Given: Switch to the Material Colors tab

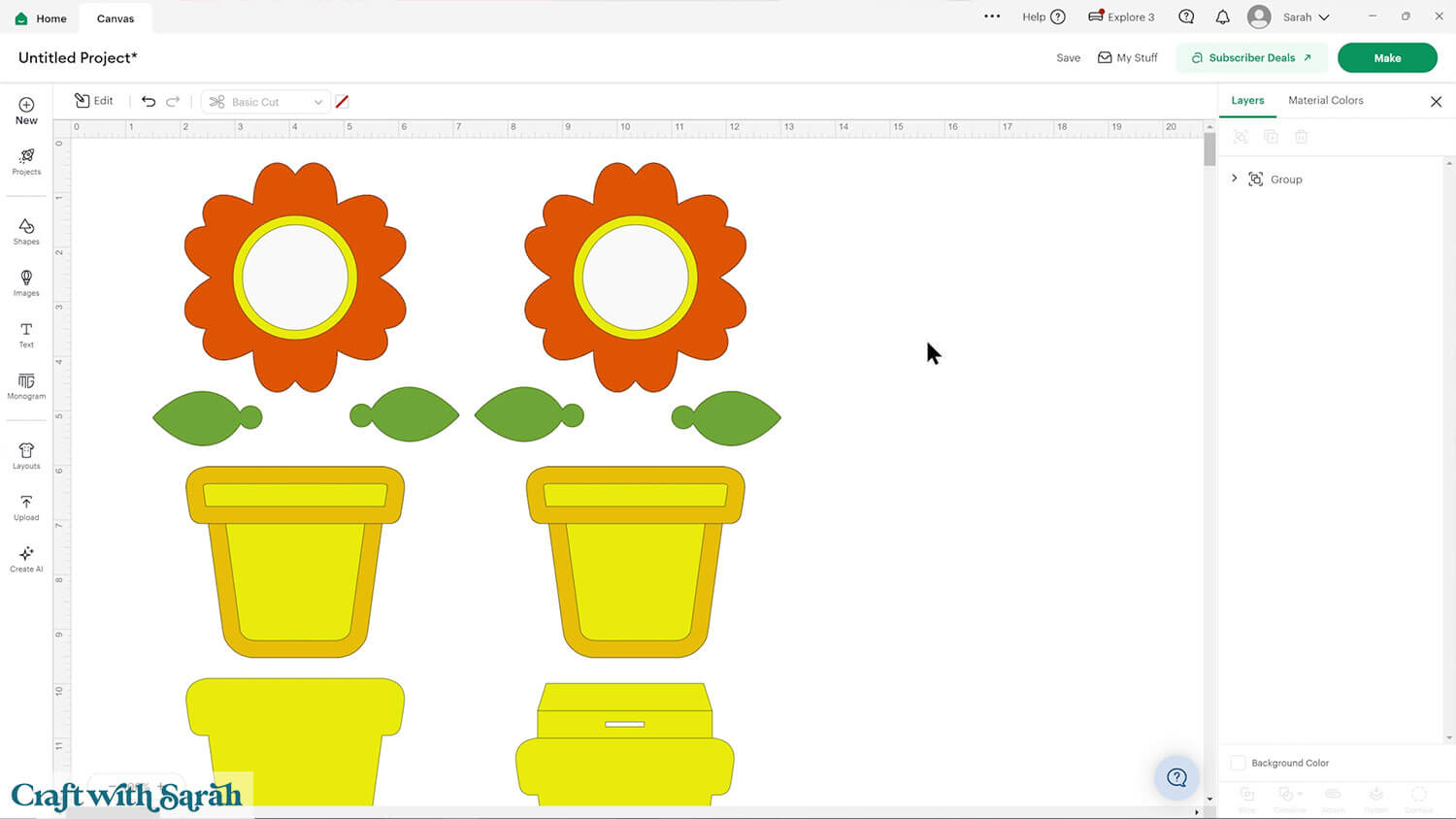Looking at the screenshot, I should (x=1325, y=101).
